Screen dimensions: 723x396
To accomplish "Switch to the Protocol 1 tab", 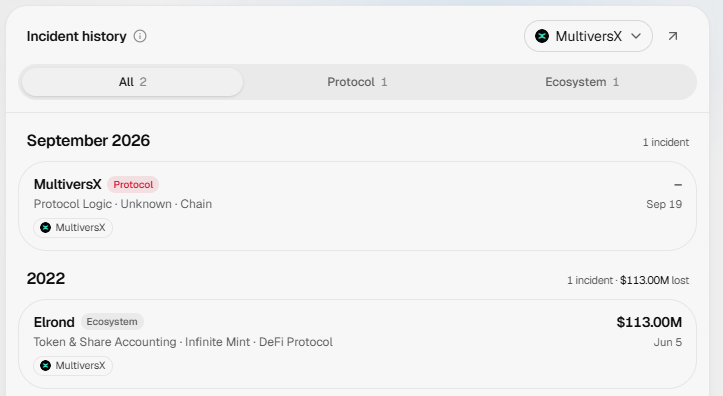I will [357, 82].
